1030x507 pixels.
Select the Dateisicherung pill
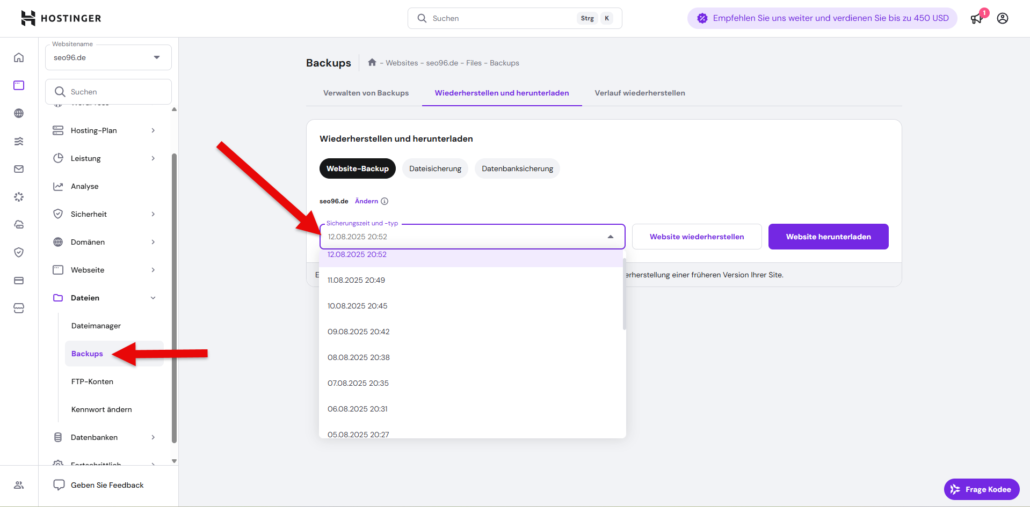(435, 169)
